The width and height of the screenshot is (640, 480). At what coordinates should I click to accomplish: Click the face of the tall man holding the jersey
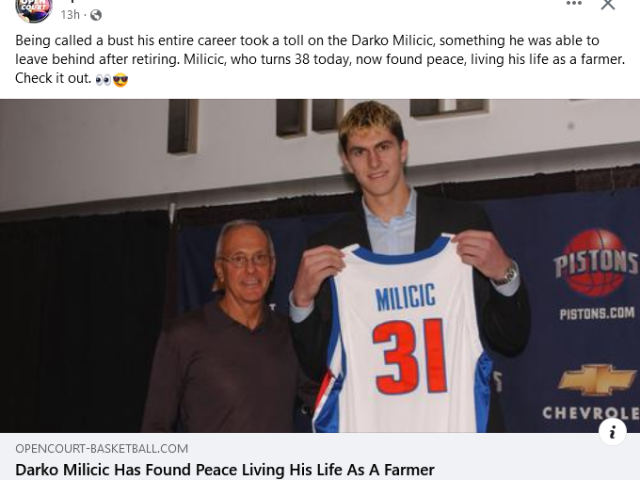[x=374, y=154]
